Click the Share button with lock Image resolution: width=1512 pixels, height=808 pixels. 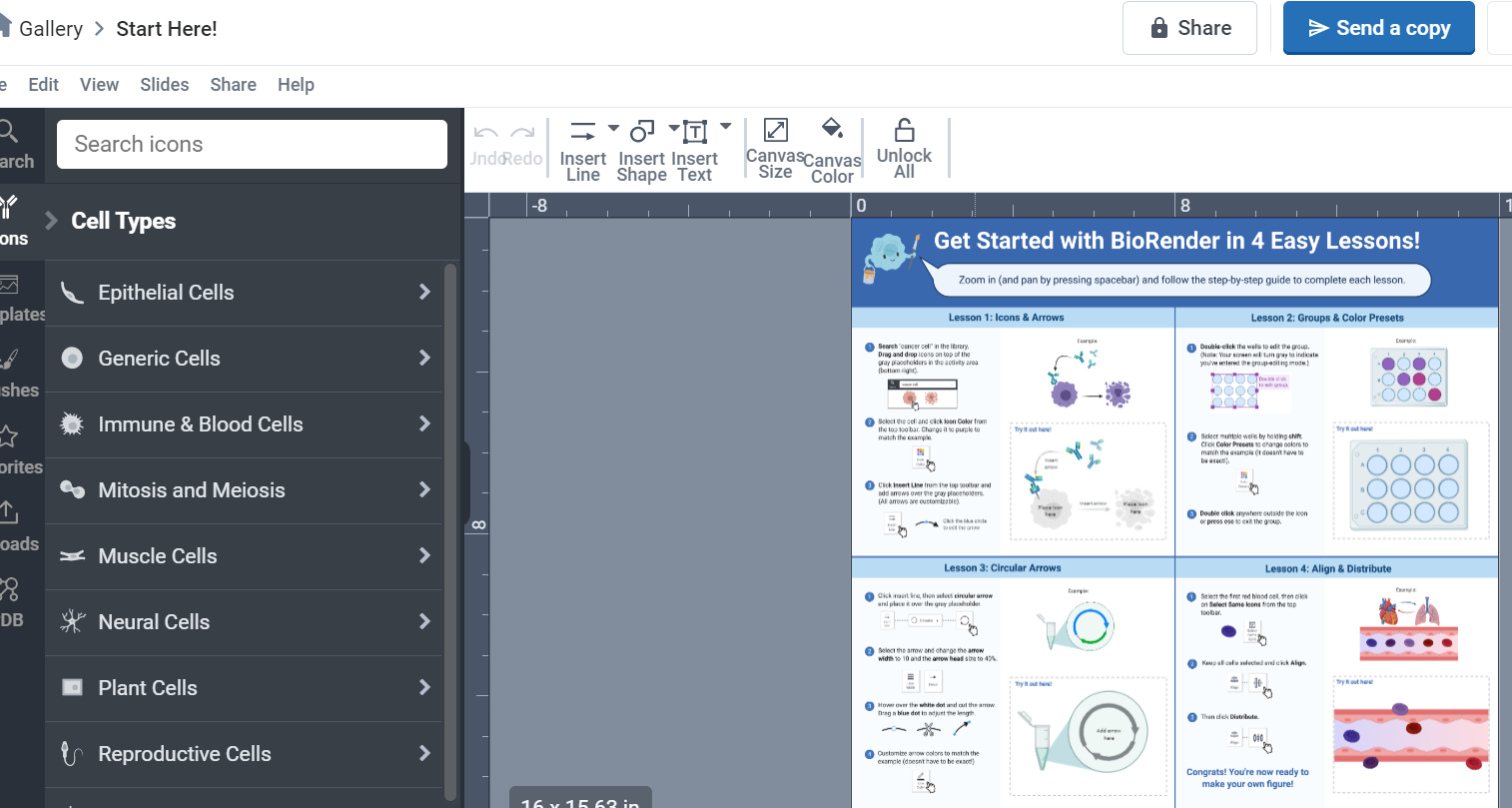[1189, 28]
